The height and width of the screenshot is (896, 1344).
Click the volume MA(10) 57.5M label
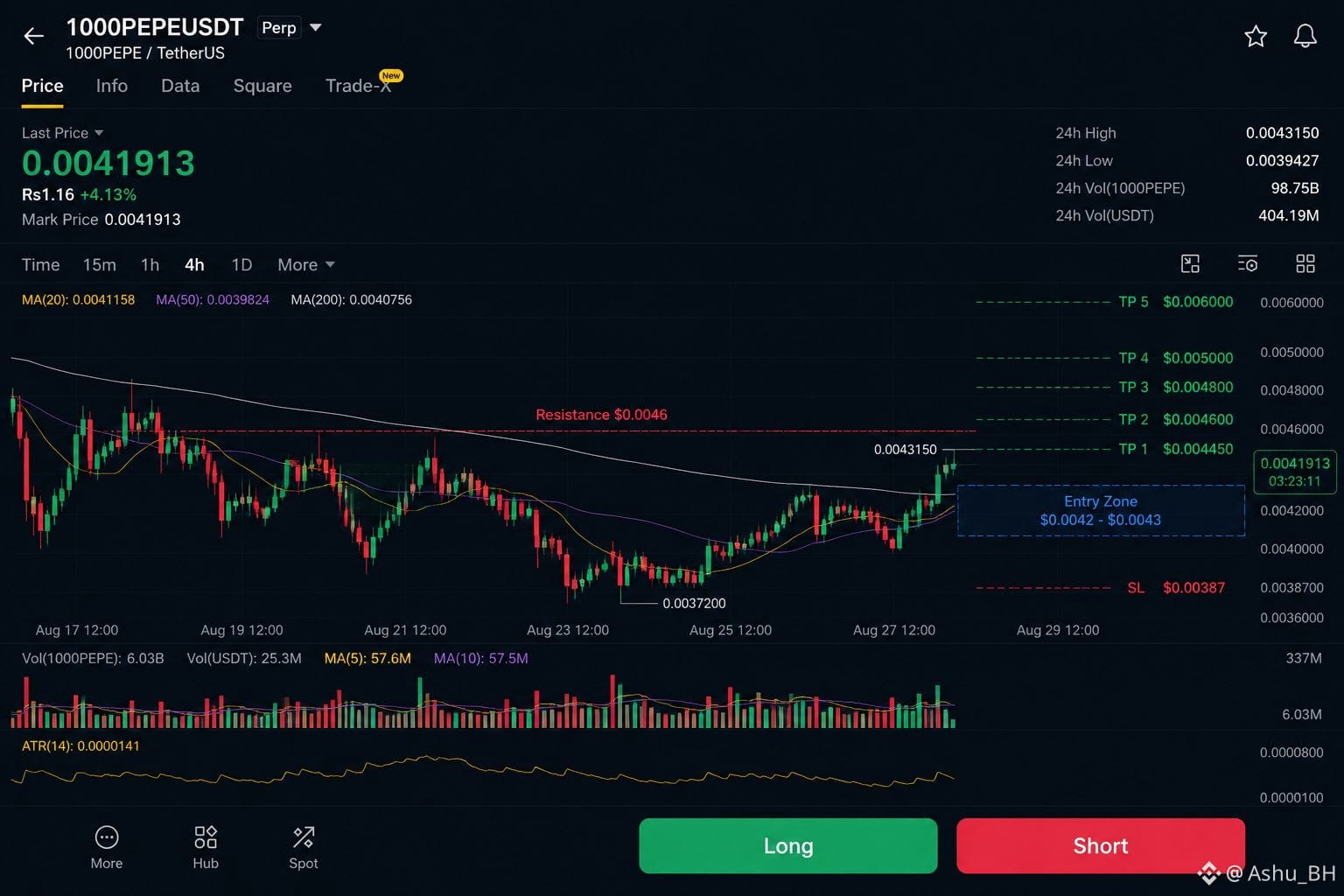click(481, 659)
